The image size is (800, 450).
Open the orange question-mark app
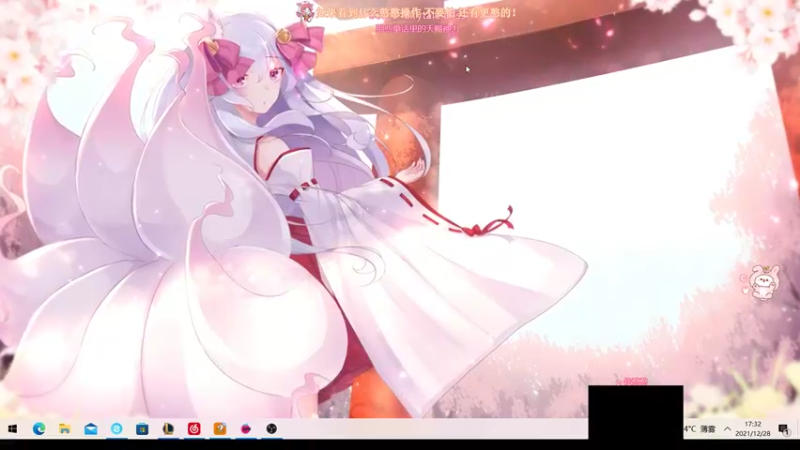[220, 429]
